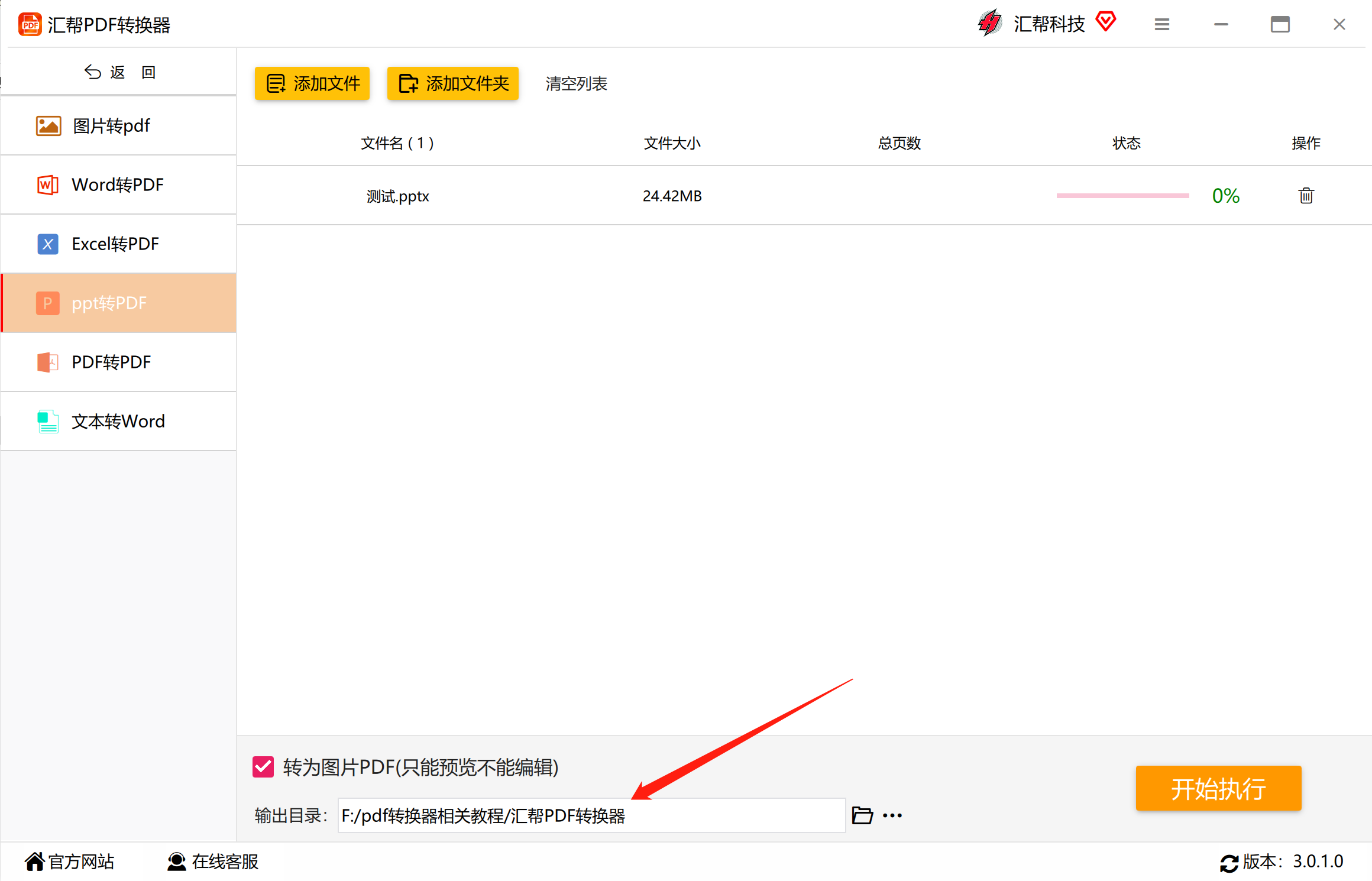Minimize the 汇帮PDF转换器 window

pyautogui.click(x=1221, y=24)
